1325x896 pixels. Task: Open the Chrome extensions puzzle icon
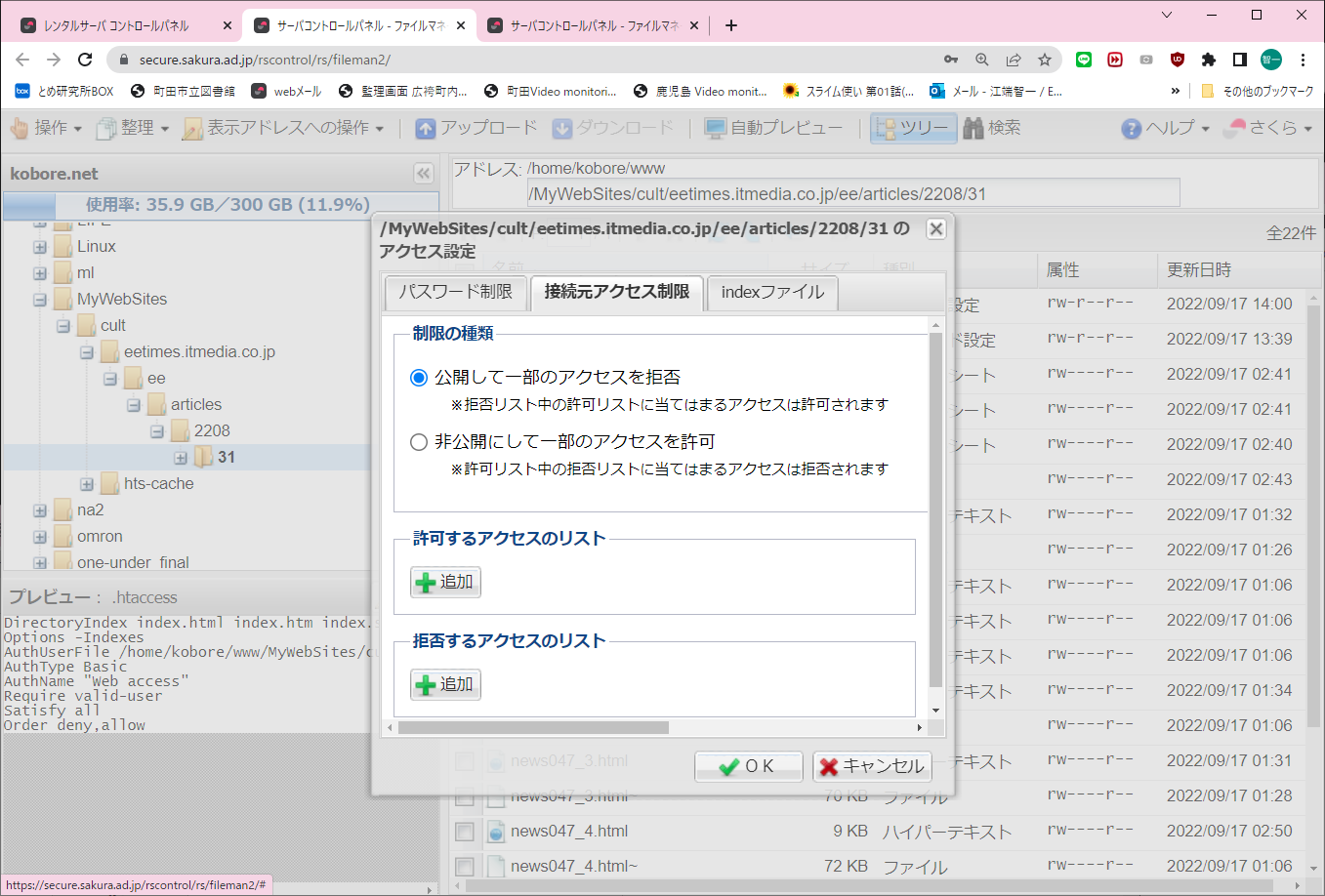point(1208,60)
